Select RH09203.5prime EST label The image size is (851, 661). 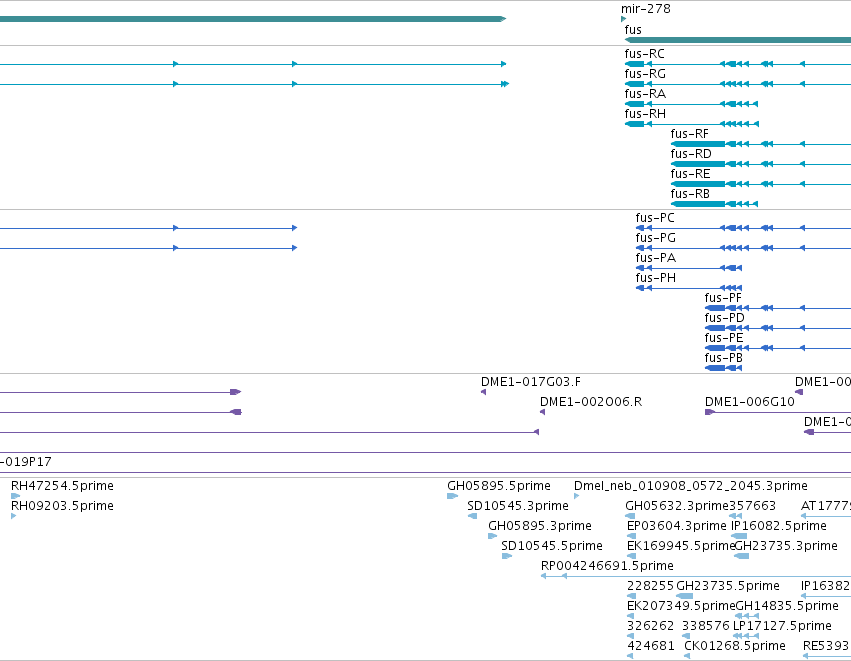pyautogui.click(x=62, y=506)
